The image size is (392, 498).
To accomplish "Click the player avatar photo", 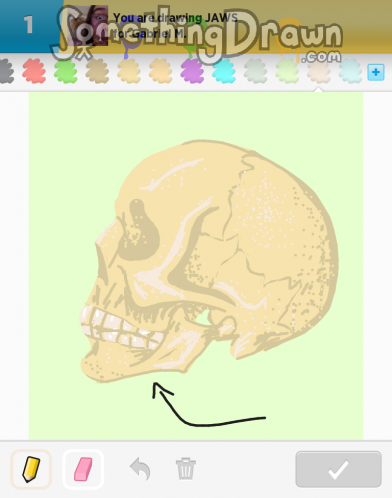I will (87, 25).
